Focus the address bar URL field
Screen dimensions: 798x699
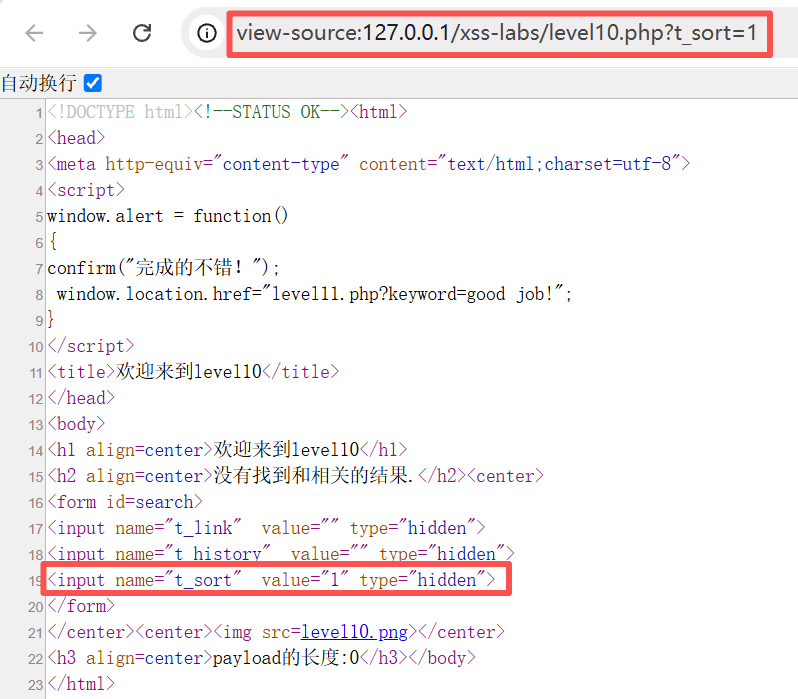click(497, 34)
